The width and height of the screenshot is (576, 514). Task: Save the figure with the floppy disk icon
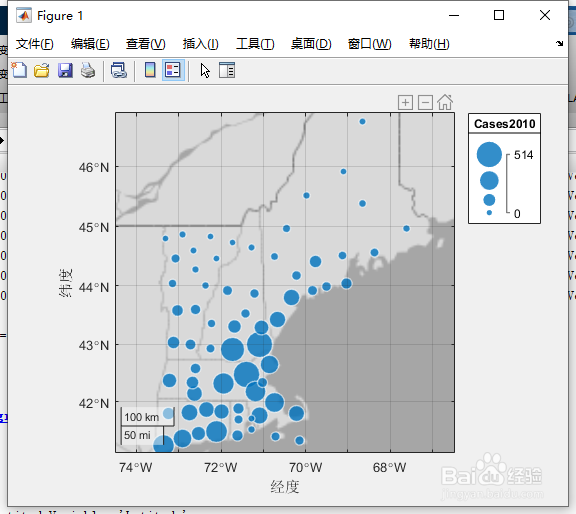[x=65, y=70]
